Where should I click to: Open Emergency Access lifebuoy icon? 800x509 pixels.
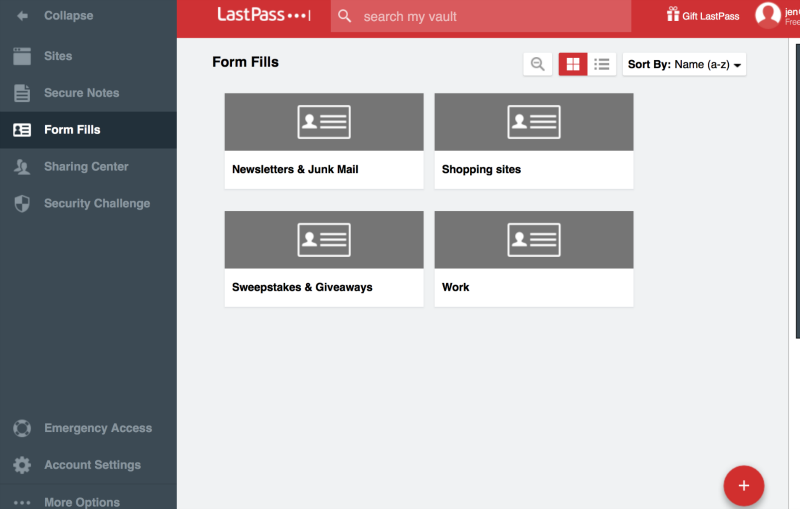[22, 428]
